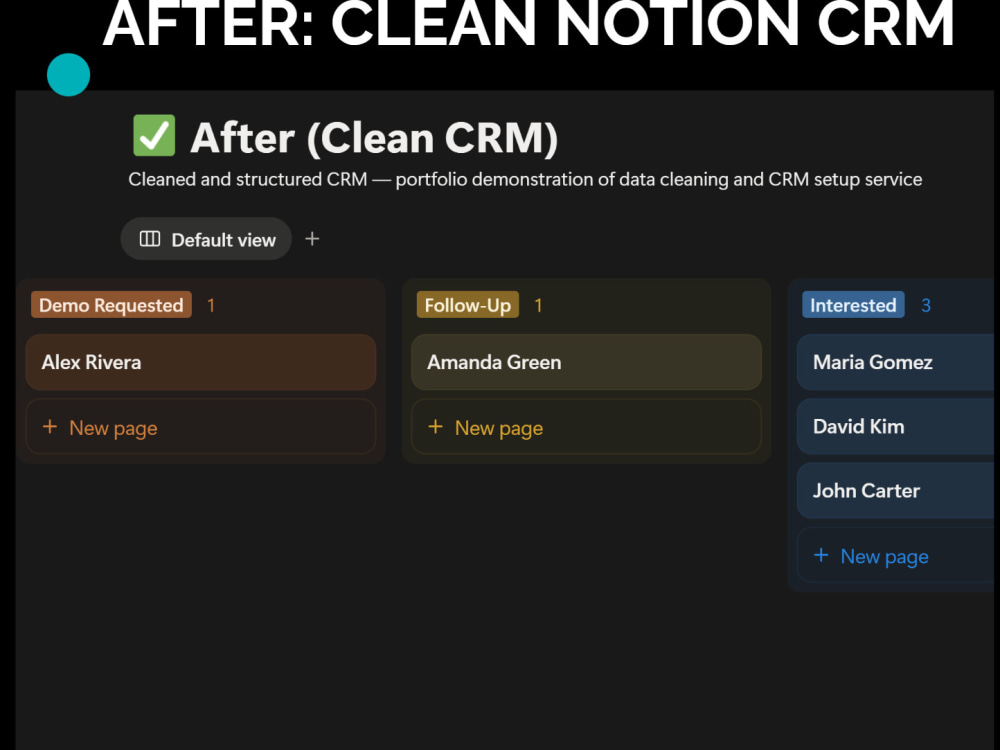
Task: Click the Interested status tag
Action: tap(853, 305)
